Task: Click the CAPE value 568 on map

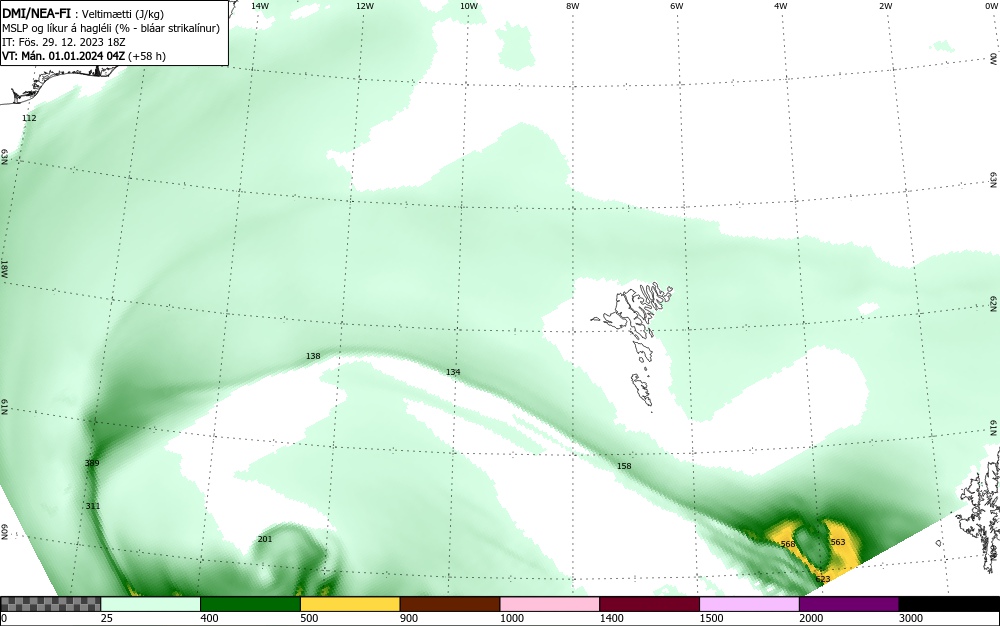Action: pos(788,544)
